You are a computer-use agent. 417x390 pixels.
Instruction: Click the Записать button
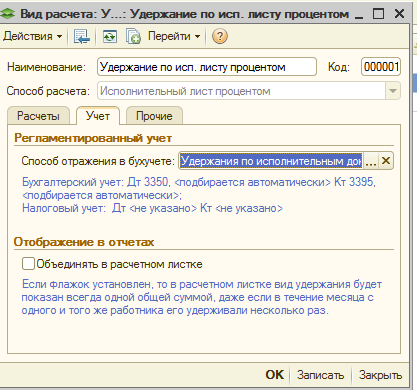point(320,375)
